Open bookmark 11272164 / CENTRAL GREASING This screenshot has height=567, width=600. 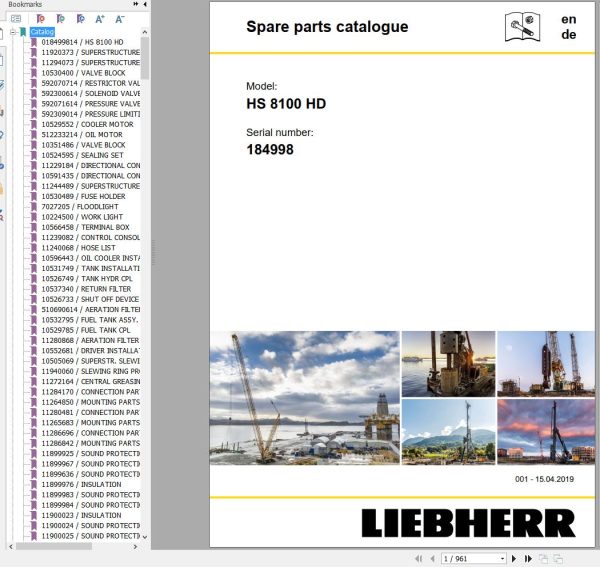91,382
